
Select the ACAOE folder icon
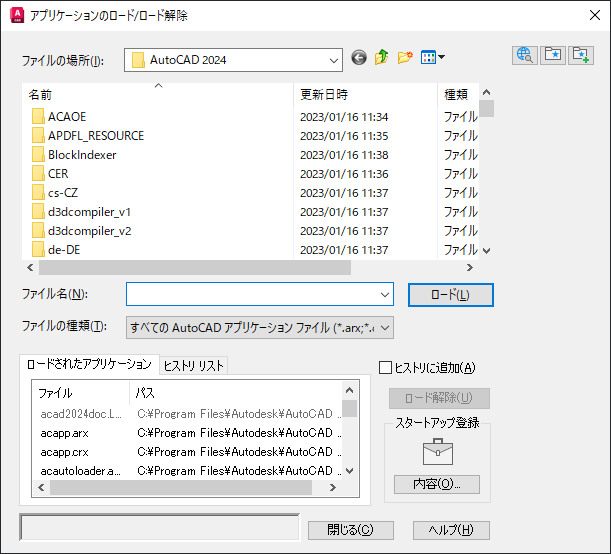(x=38, y=116)
